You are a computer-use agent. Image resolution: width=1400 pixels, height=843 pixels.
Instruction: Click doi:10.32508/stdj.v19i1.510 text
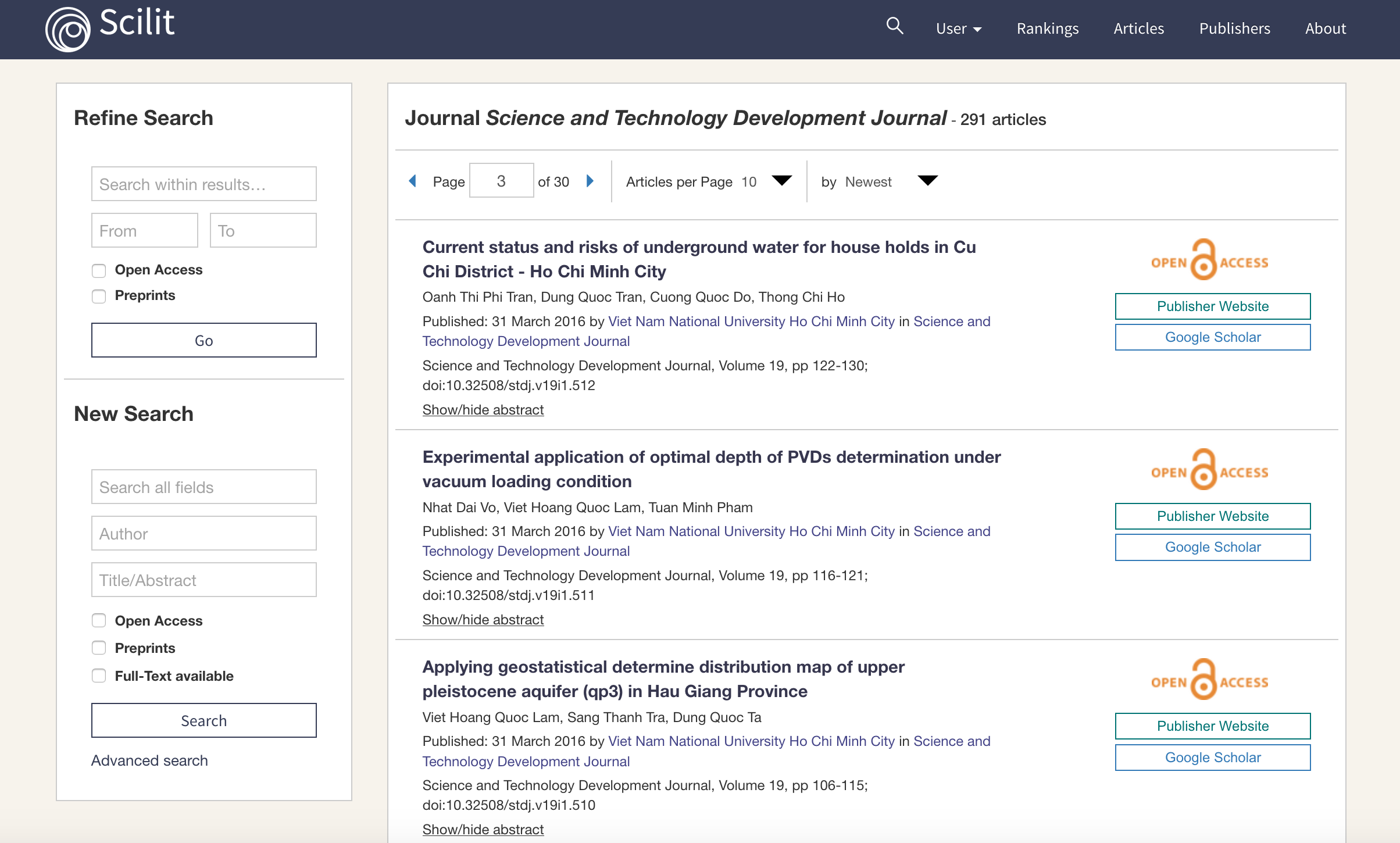tap(509, 805)
